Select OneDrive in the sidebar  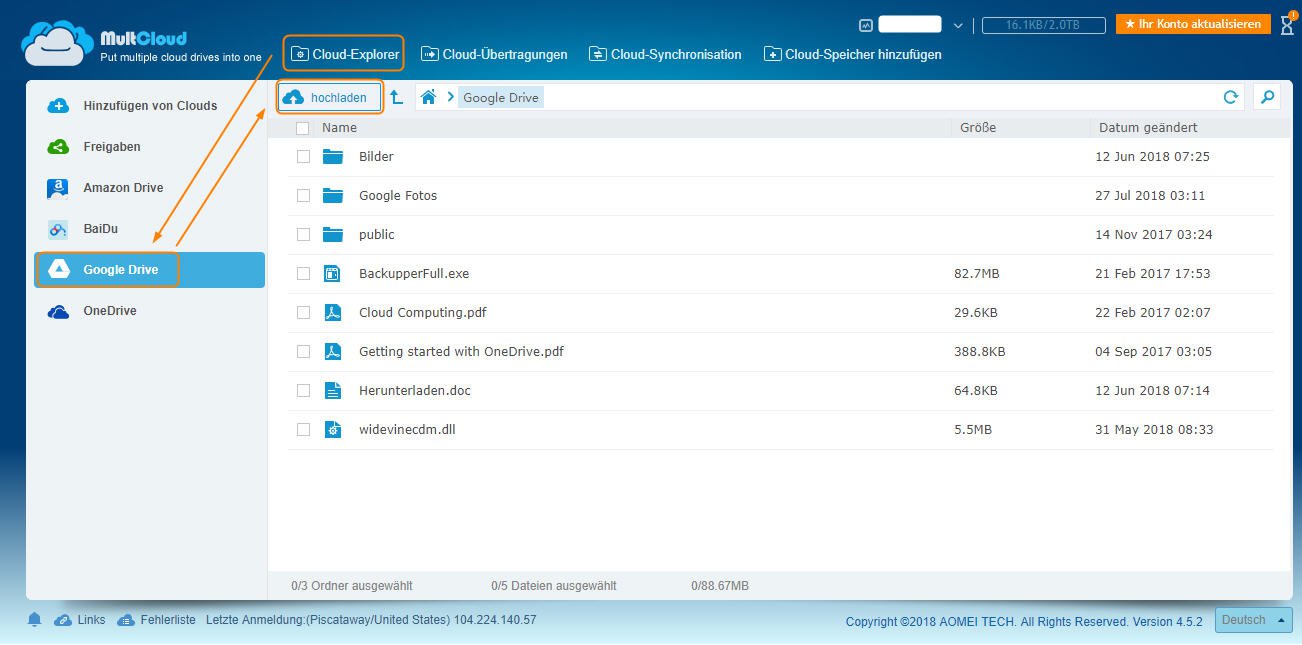(x=149, y=311)
